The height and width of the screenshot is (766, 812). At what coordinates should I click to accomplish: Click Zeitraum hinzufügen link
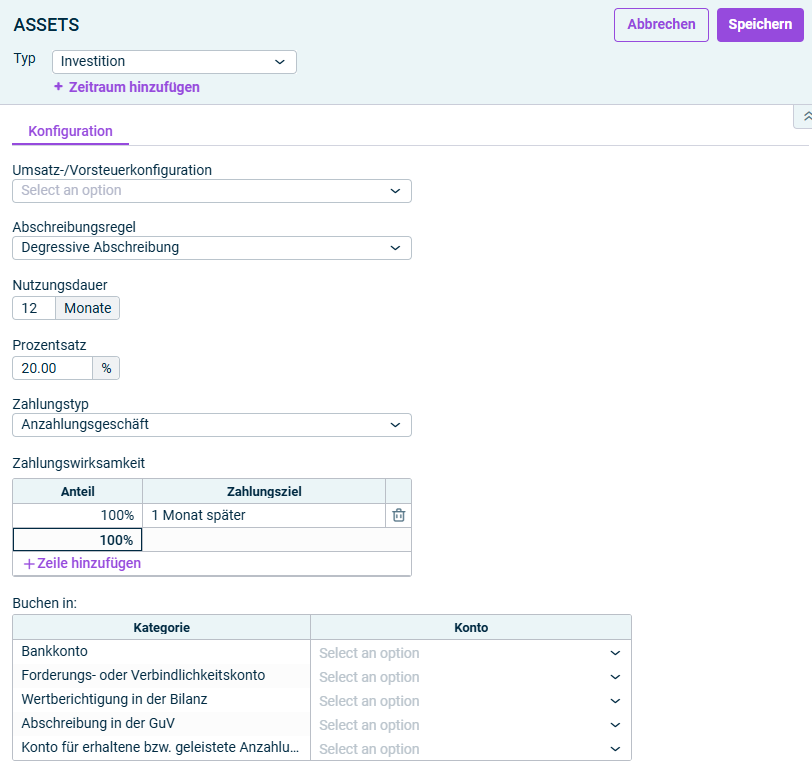pos(134,87)
